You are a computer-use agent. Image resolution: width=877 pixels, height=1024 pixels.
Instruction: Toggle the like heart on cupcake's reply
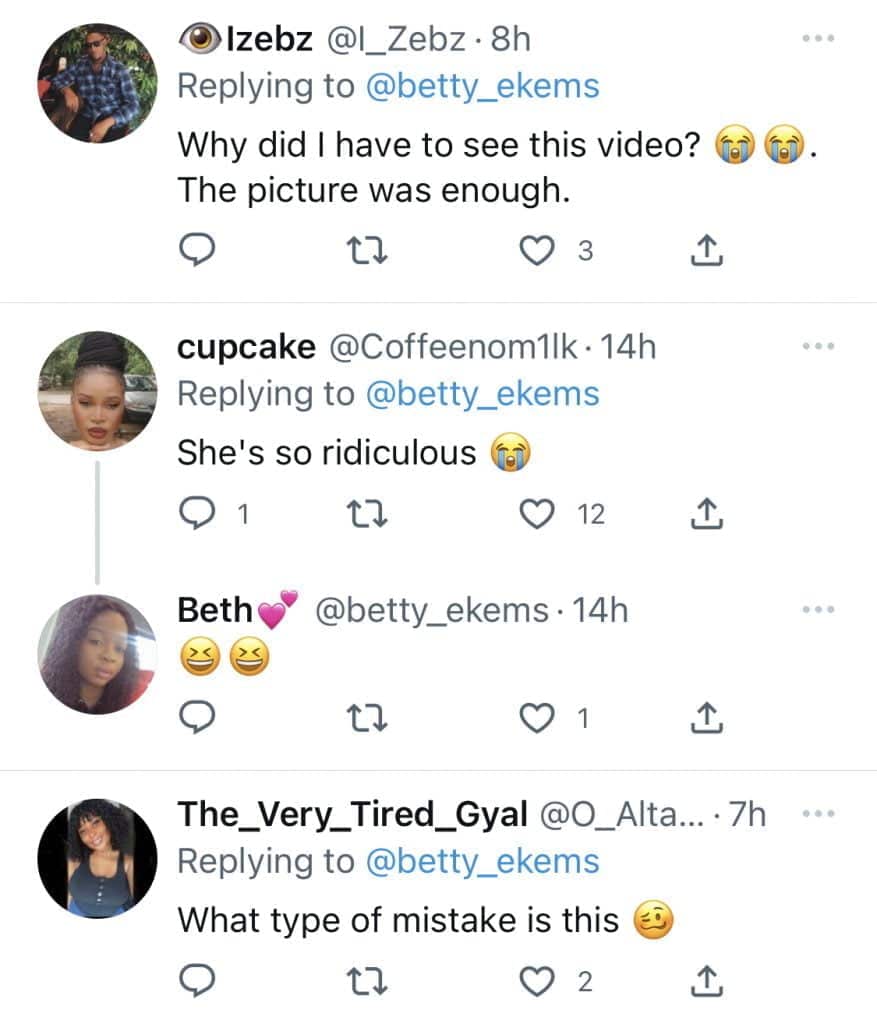click(x=538, y=515)
